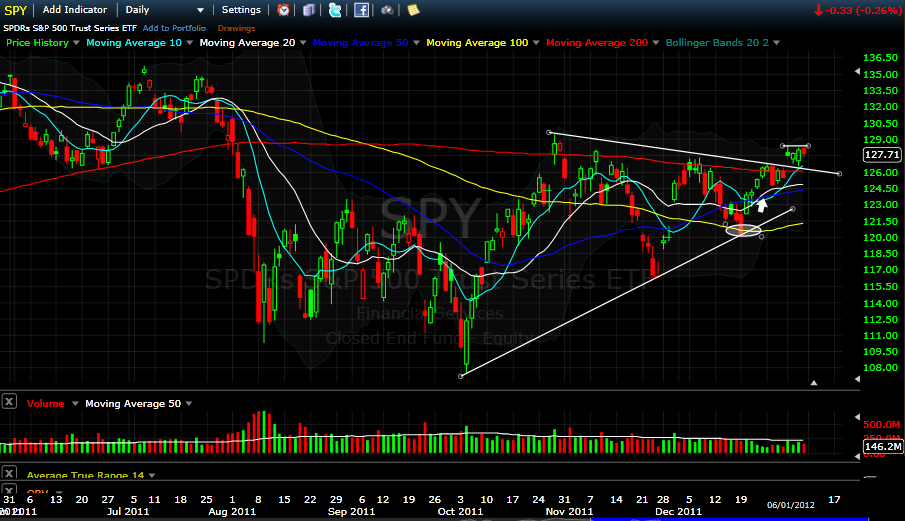Click the SPDRs S&P 500 Trust Series ETF title
Screen dimensions: 905x521
click(x=70, y=28)
